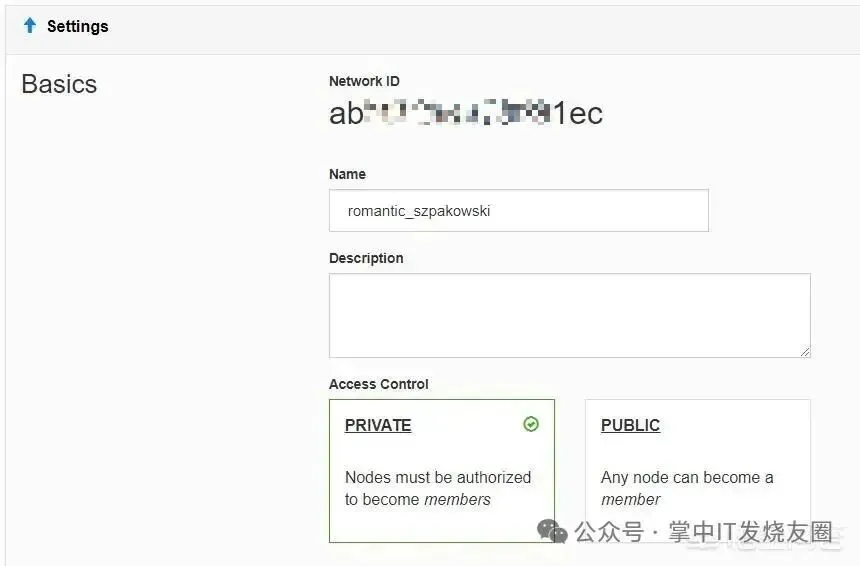Click the Settings title text
The height and width of the screenshot is (566, 860).
(78, 27)
